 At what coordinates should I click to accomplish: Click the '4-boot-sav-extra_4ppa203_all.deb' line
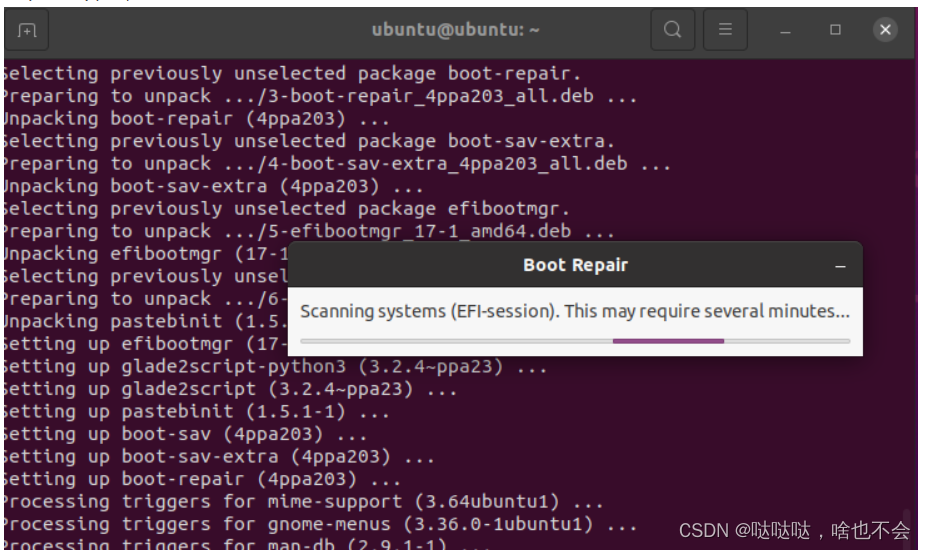336,164
